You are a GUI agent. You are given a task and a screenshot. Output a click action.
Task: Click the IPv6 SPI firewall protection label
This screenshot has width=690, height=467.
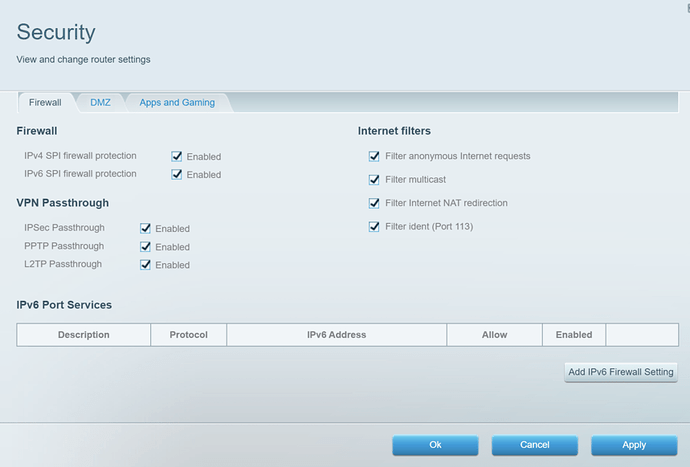[80, 174]
